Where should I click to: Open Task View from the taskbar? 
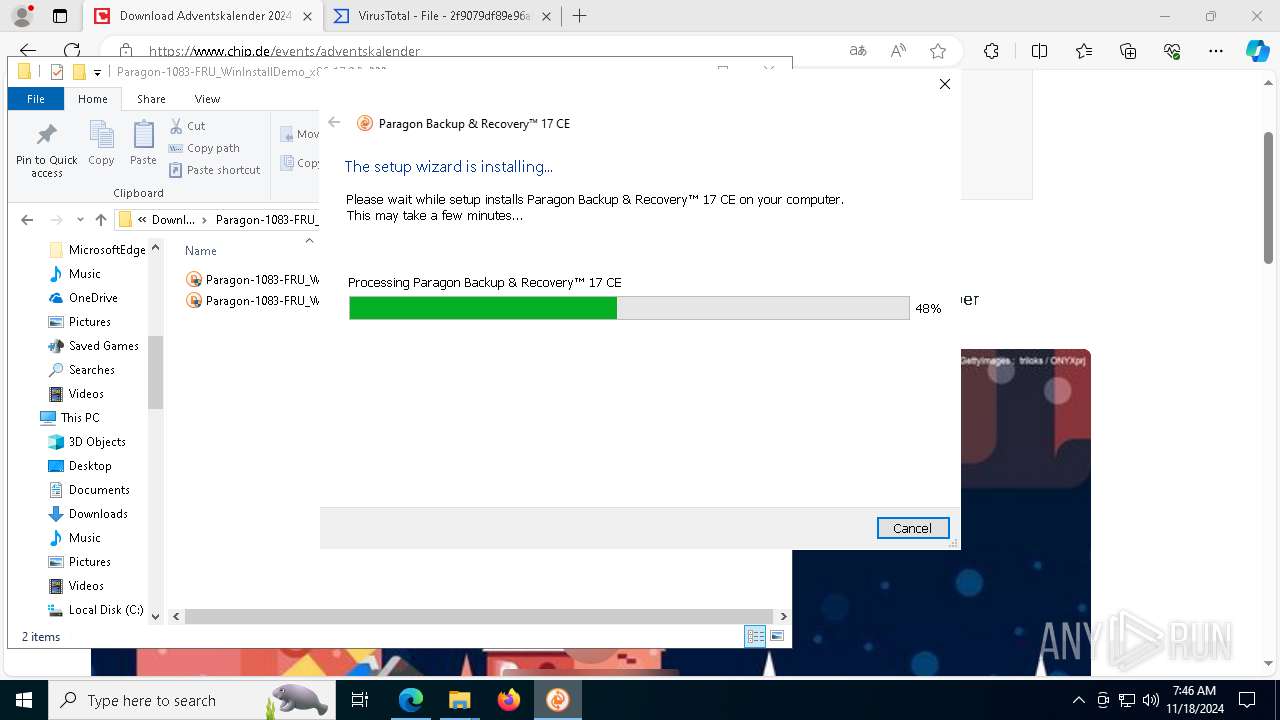(x=360, y=700)
